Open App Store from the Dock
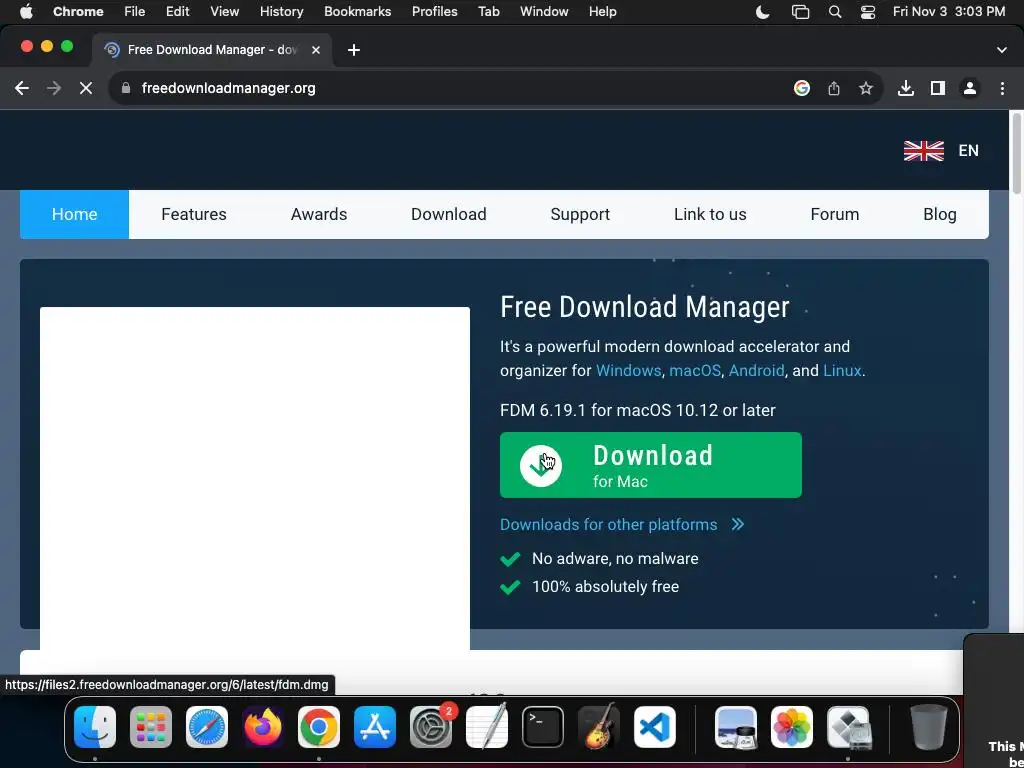This screenshot has width=1024, height=768. (x=375, y=727)
